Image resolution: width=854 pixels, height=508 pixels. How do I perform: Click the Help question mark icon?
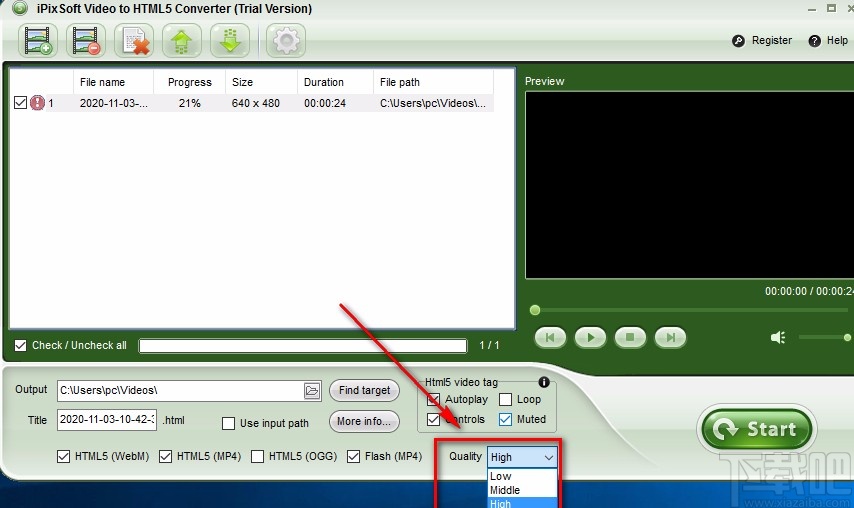814,41
